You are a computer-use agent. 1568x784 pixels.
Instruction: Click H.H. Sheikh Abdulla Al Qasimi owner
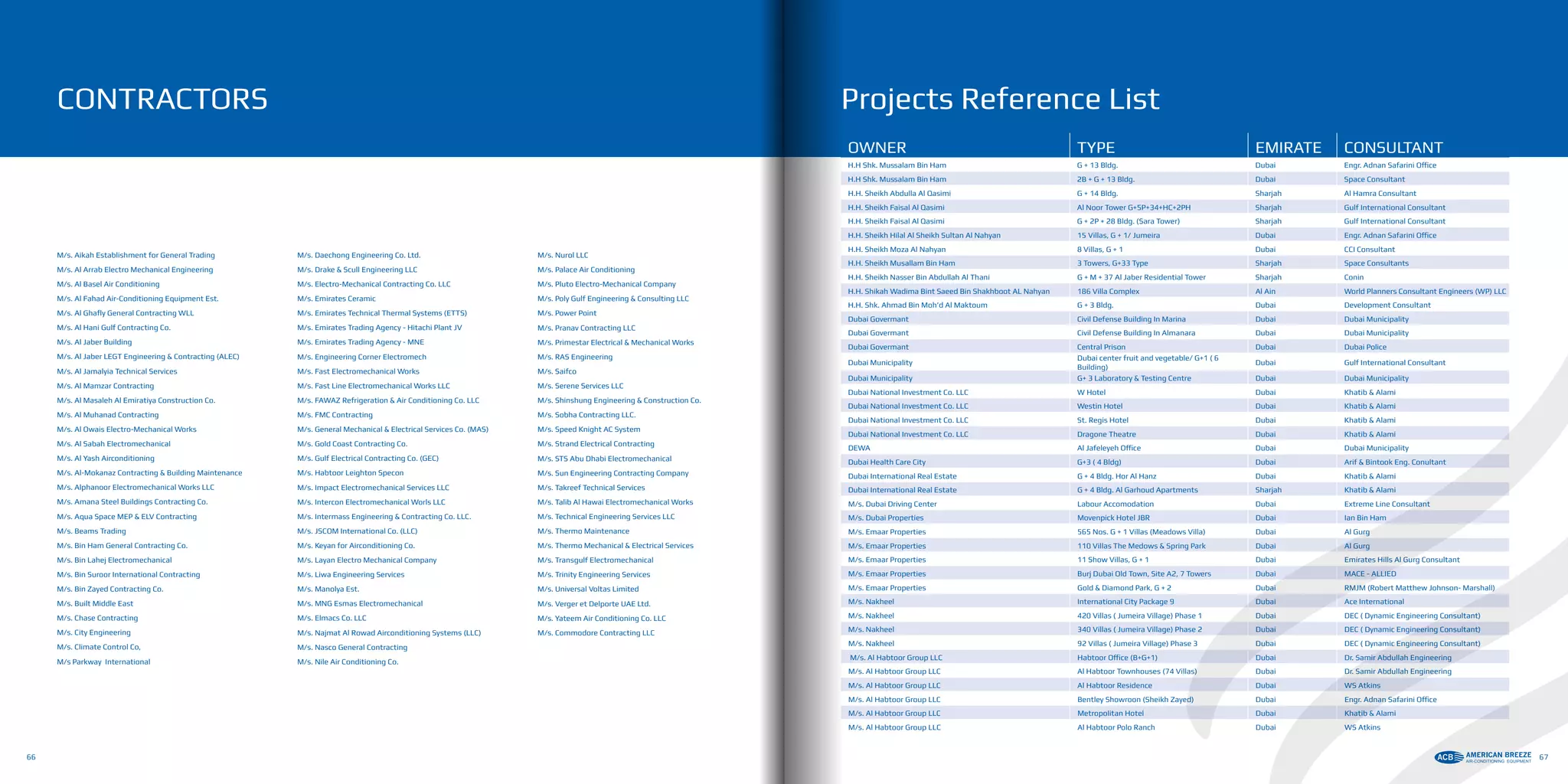click(x=899, y=194)
